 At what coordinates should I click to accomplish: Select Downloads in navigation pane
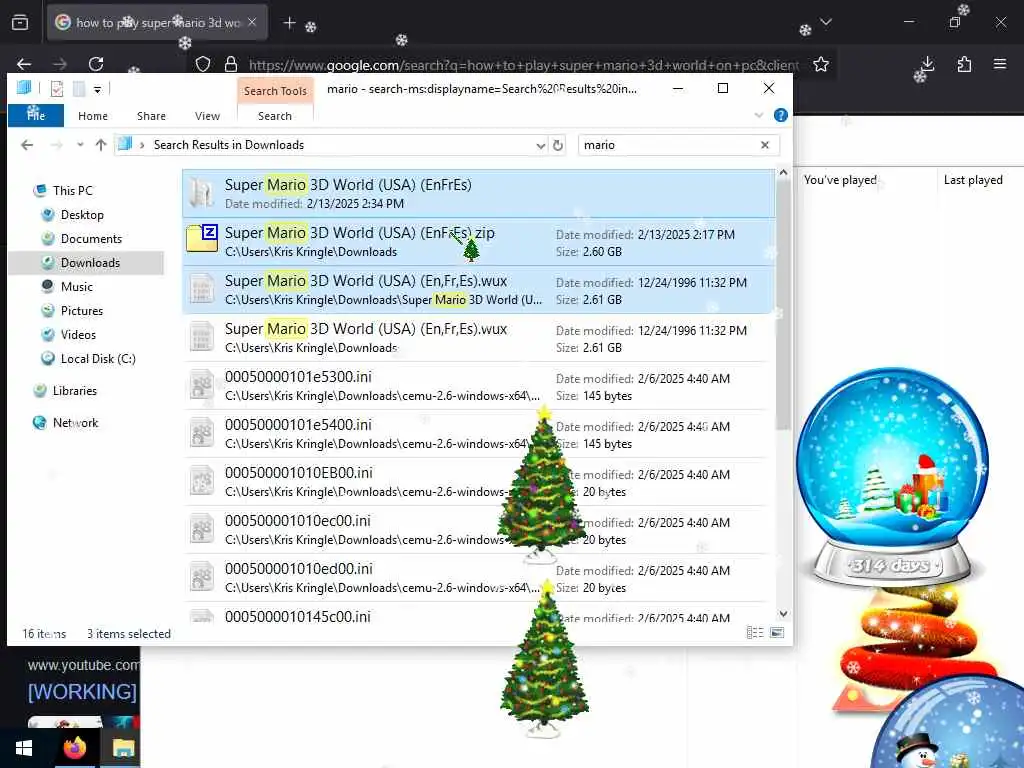pyautogui.click(x=90, y=263)
